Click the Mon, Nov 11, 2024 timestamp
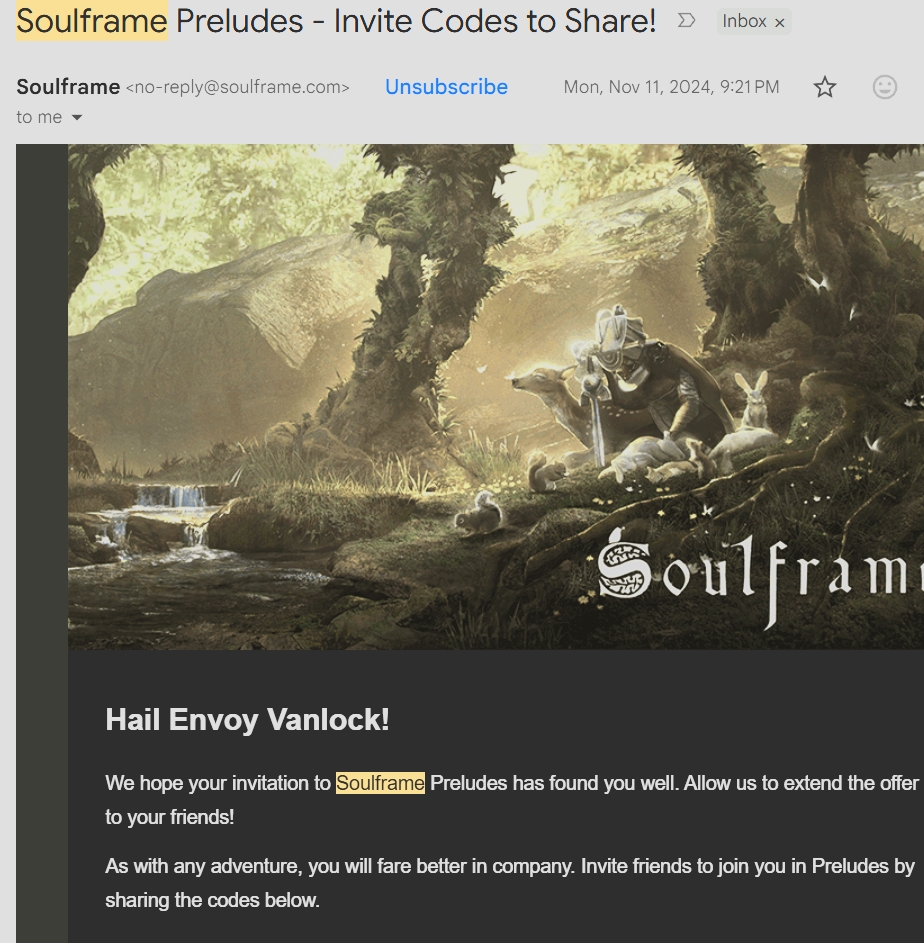This screenshot has width=924, height=943. pos(671,87)
